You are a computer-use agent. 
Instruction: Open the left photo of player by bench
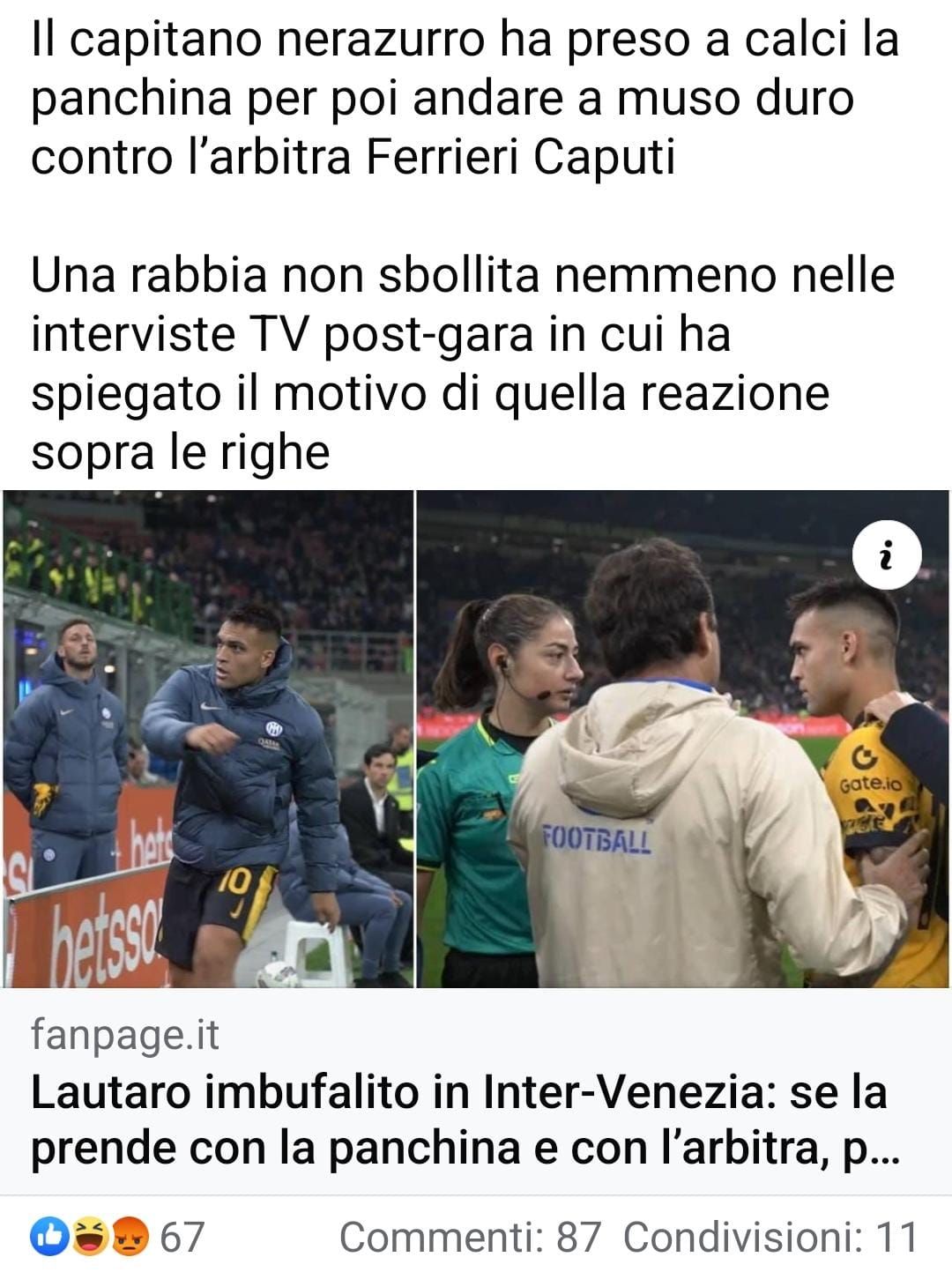click(208, 739)
